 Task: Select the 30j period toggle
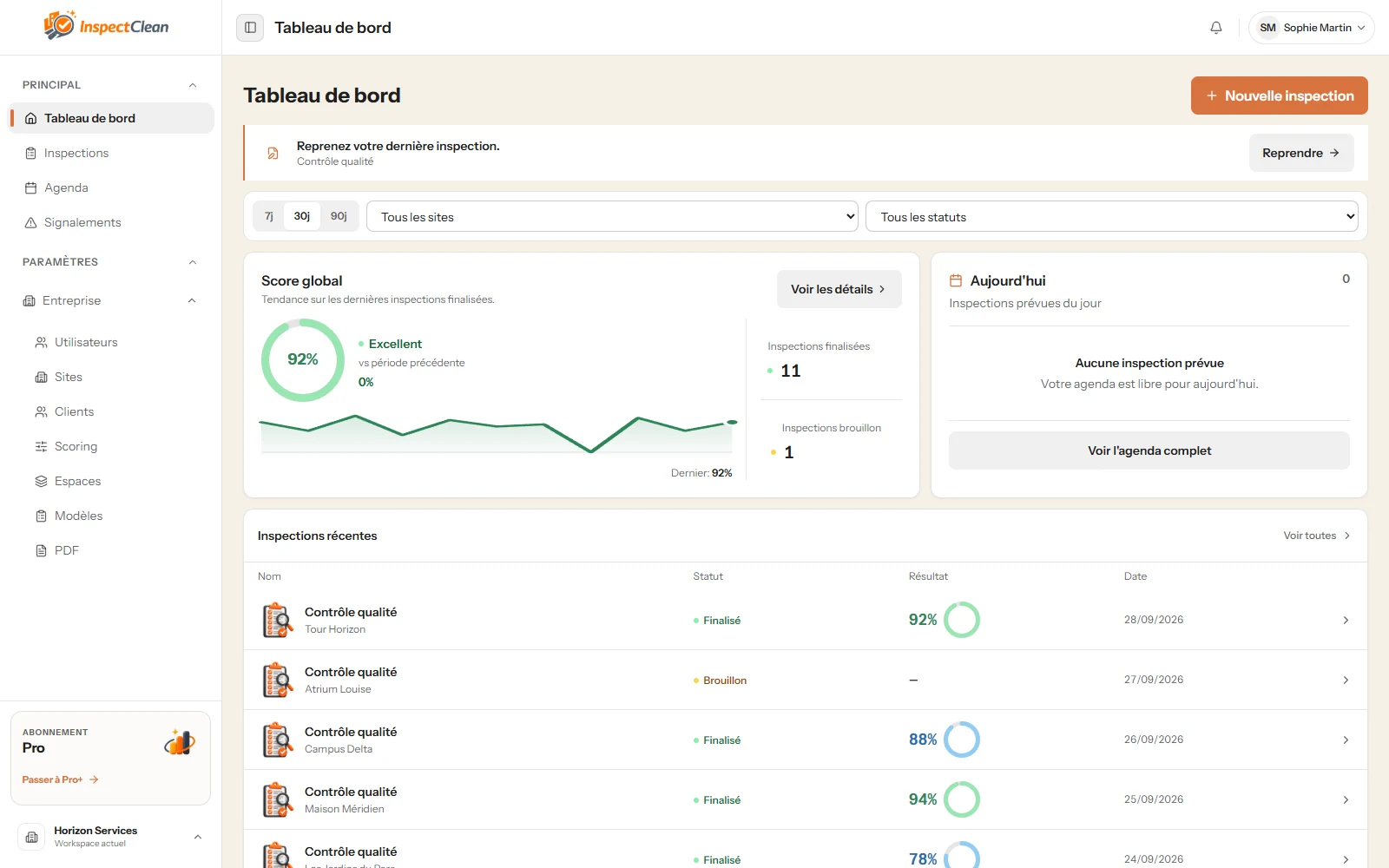tap(302, 216)
